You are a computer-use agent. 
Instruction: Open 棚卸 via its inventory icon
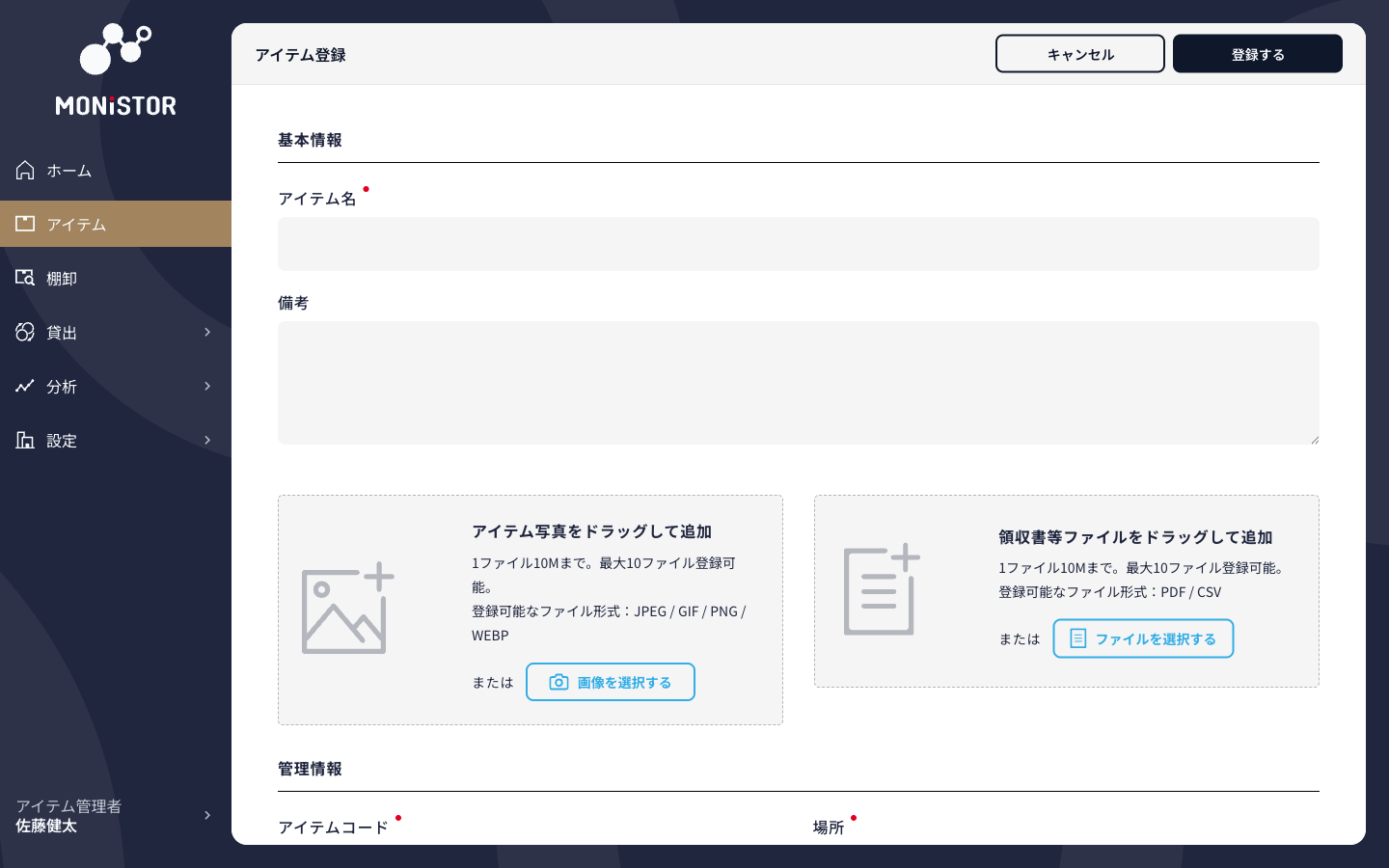(x=24, y=278)
